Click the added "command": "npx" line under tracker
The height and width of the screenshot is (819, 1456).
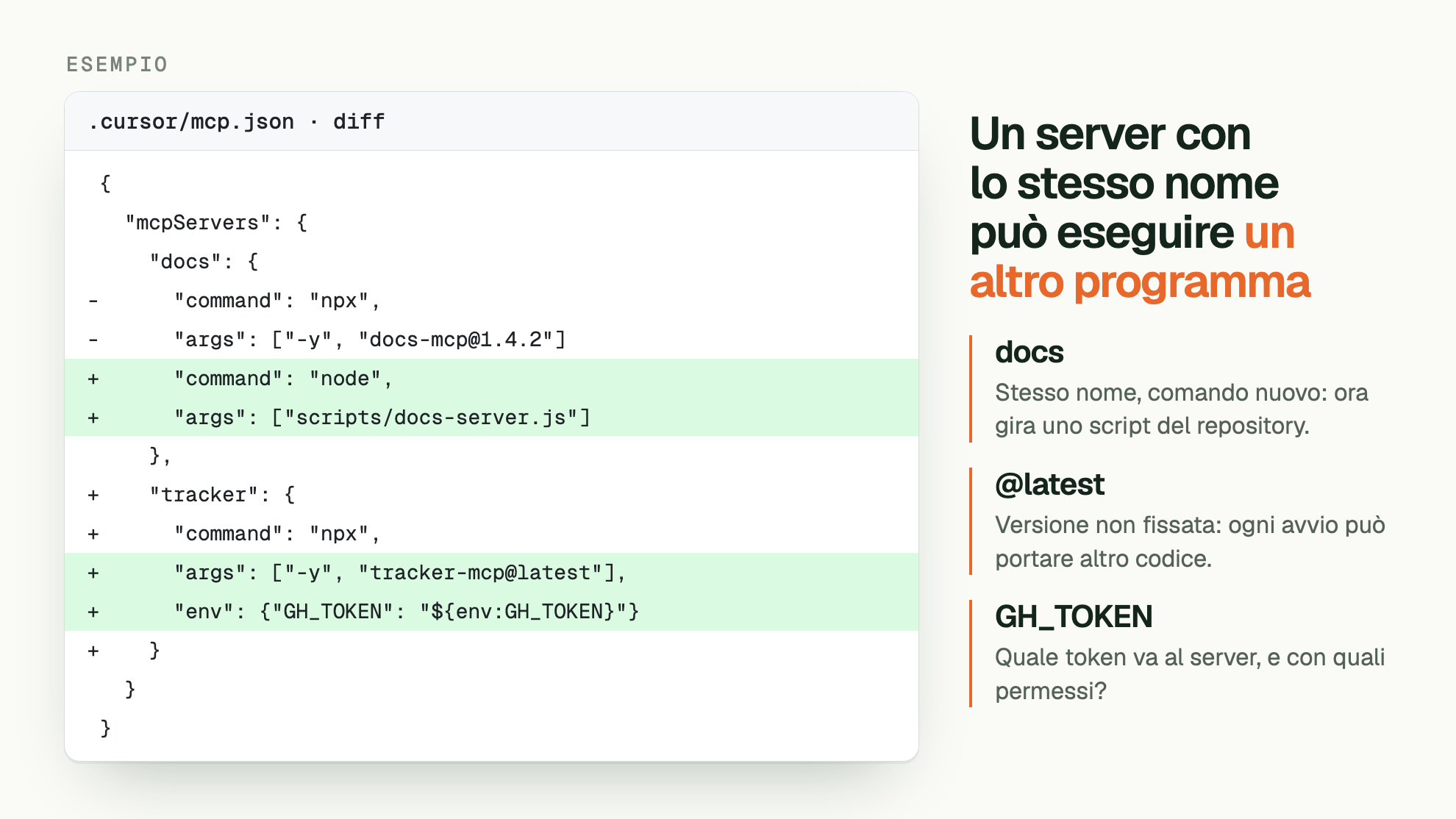coord(491,534)
